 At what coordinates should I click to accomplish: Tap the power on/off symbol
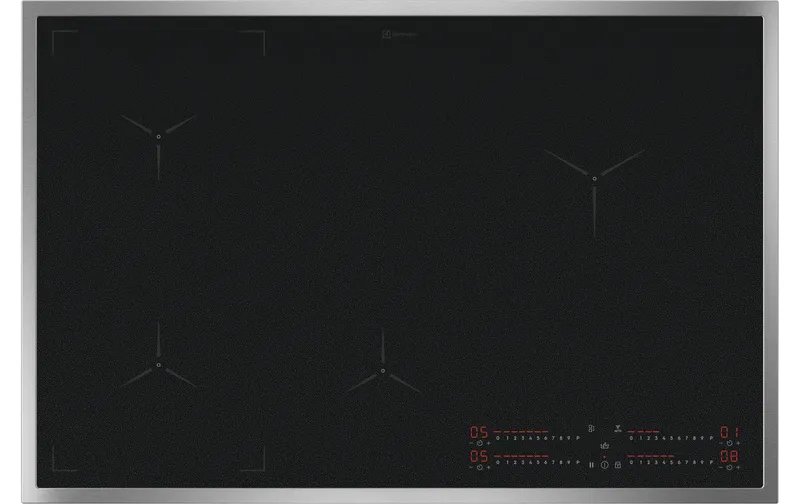coord(605,465)
